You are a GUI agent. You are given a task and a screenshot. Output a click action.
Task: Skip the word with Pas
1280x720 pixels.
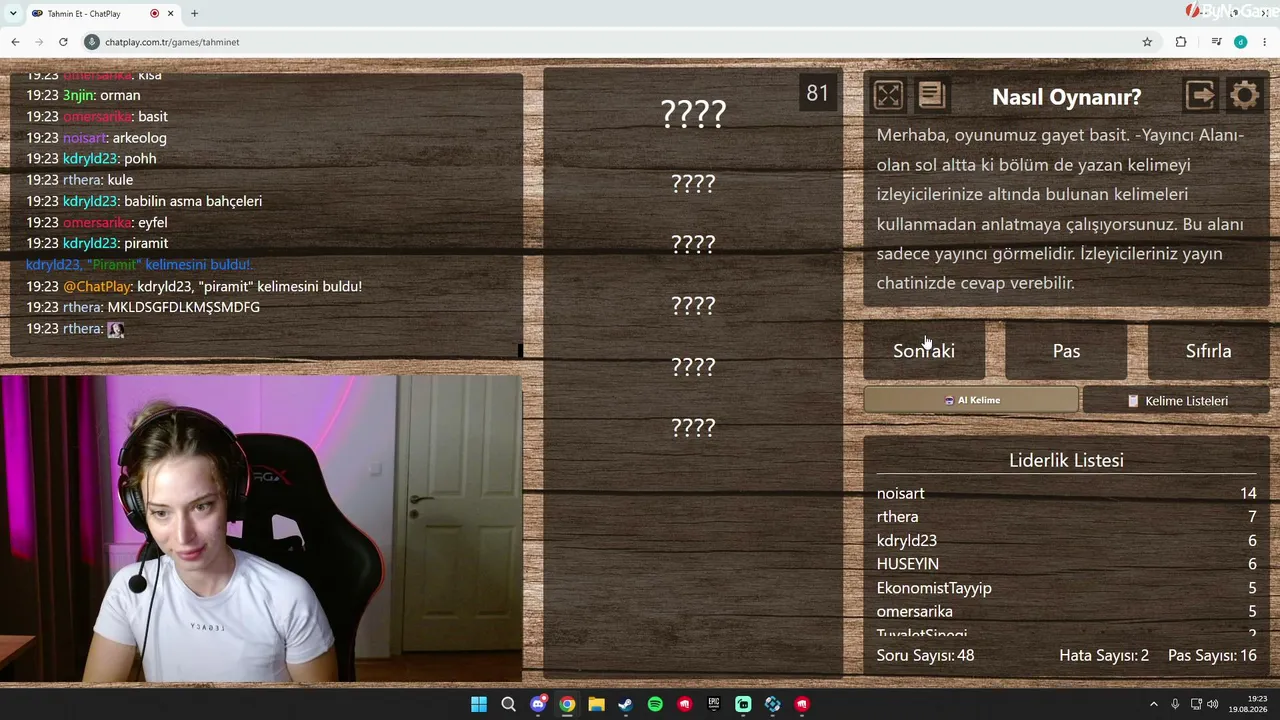pos(1066,351)
